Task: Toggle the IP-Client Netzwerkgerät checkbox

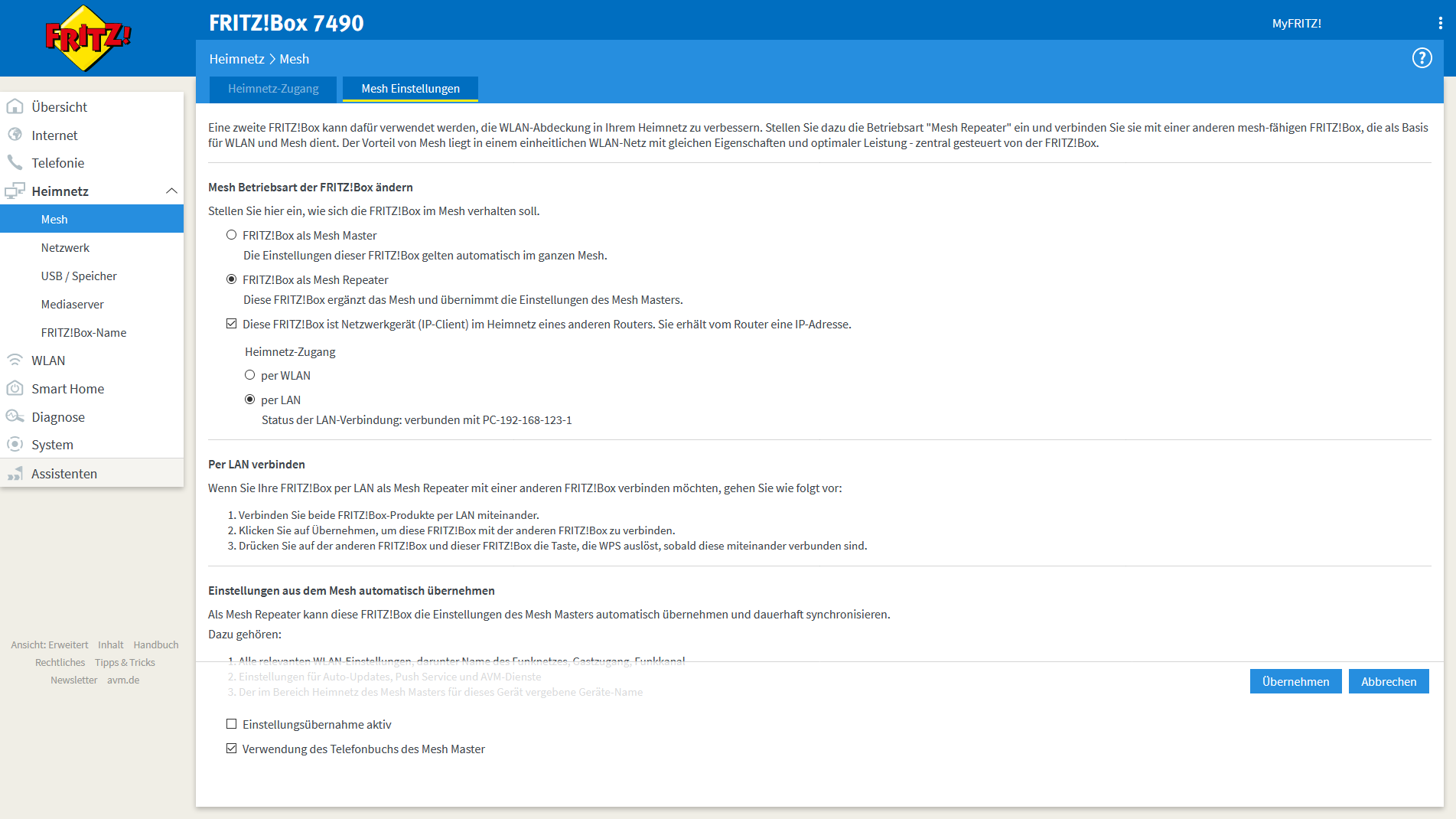Action: pyautogui.click(x=231, y=324)
